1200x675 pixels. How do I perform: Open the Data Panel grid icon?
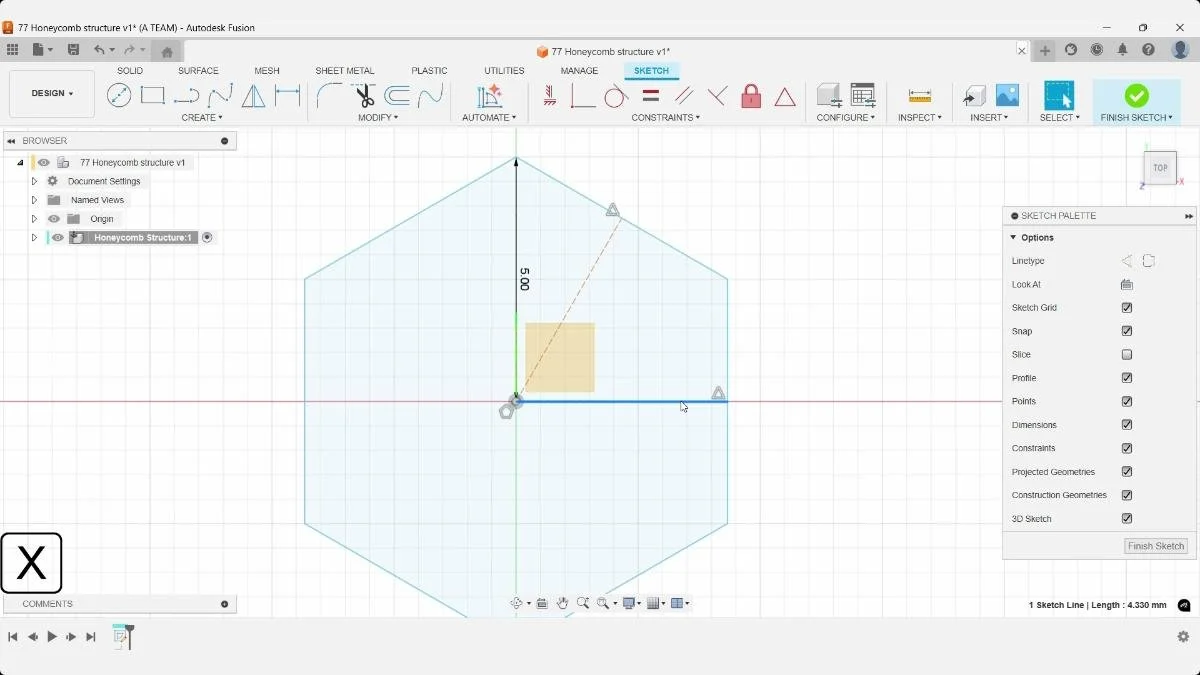pos(12,50)
